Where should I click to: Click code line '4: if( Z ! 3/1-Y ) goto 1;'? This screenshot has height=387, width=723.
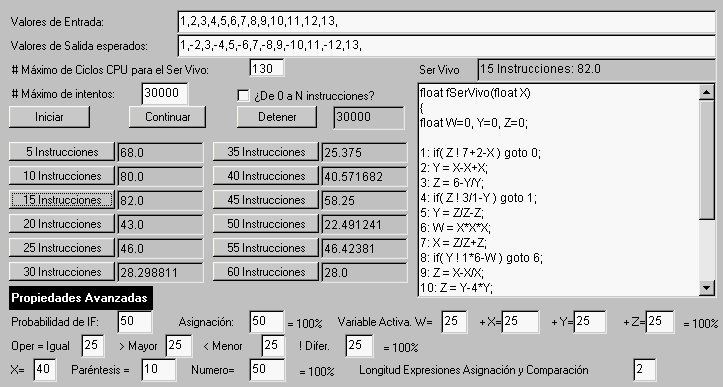(x=478, y=198)
